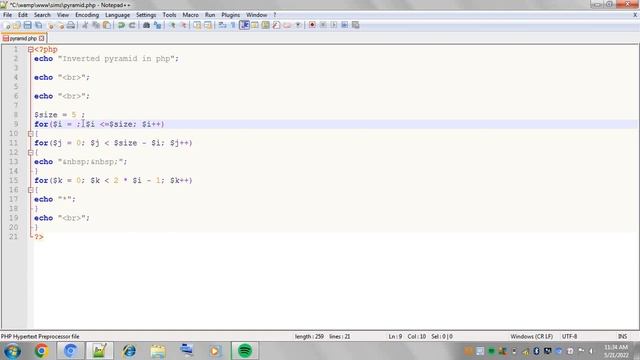Click the Copy toolbar icon
The image size is (640, 360).
click(x=96, y=25)
